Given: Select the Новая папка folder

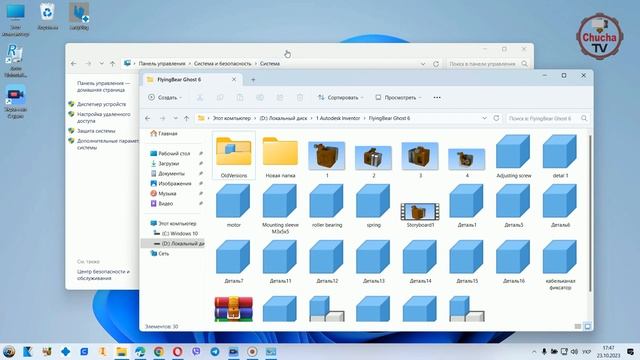Looking at the screenshot, I should point(280,156).
